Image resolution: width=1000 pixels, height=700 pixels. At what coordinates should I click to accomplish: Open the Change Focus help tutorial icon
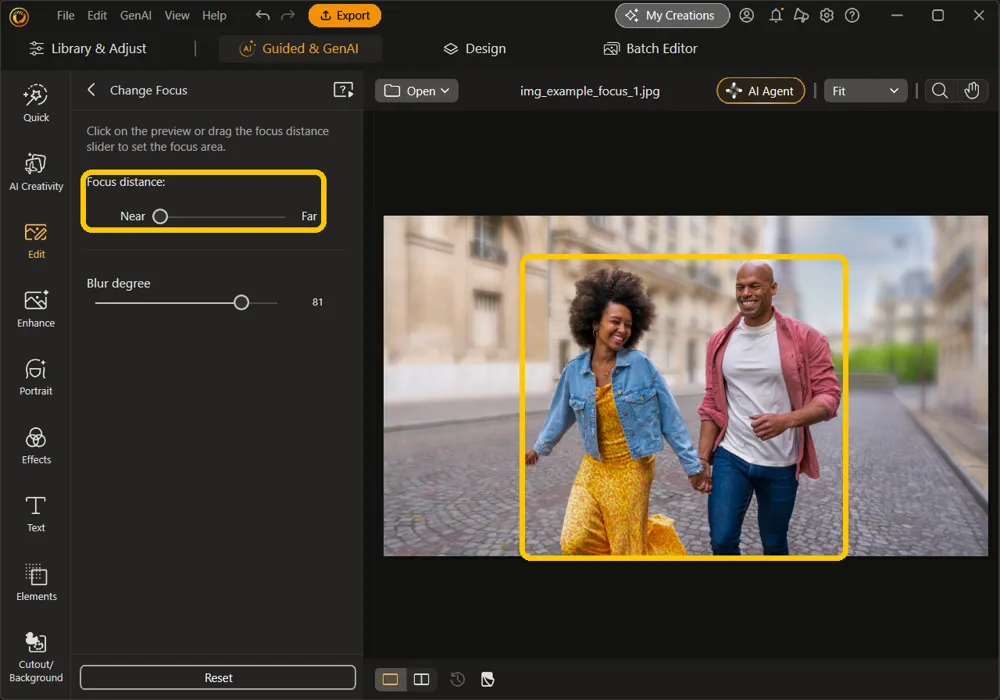pyautogui.click(x=343, y=90)
